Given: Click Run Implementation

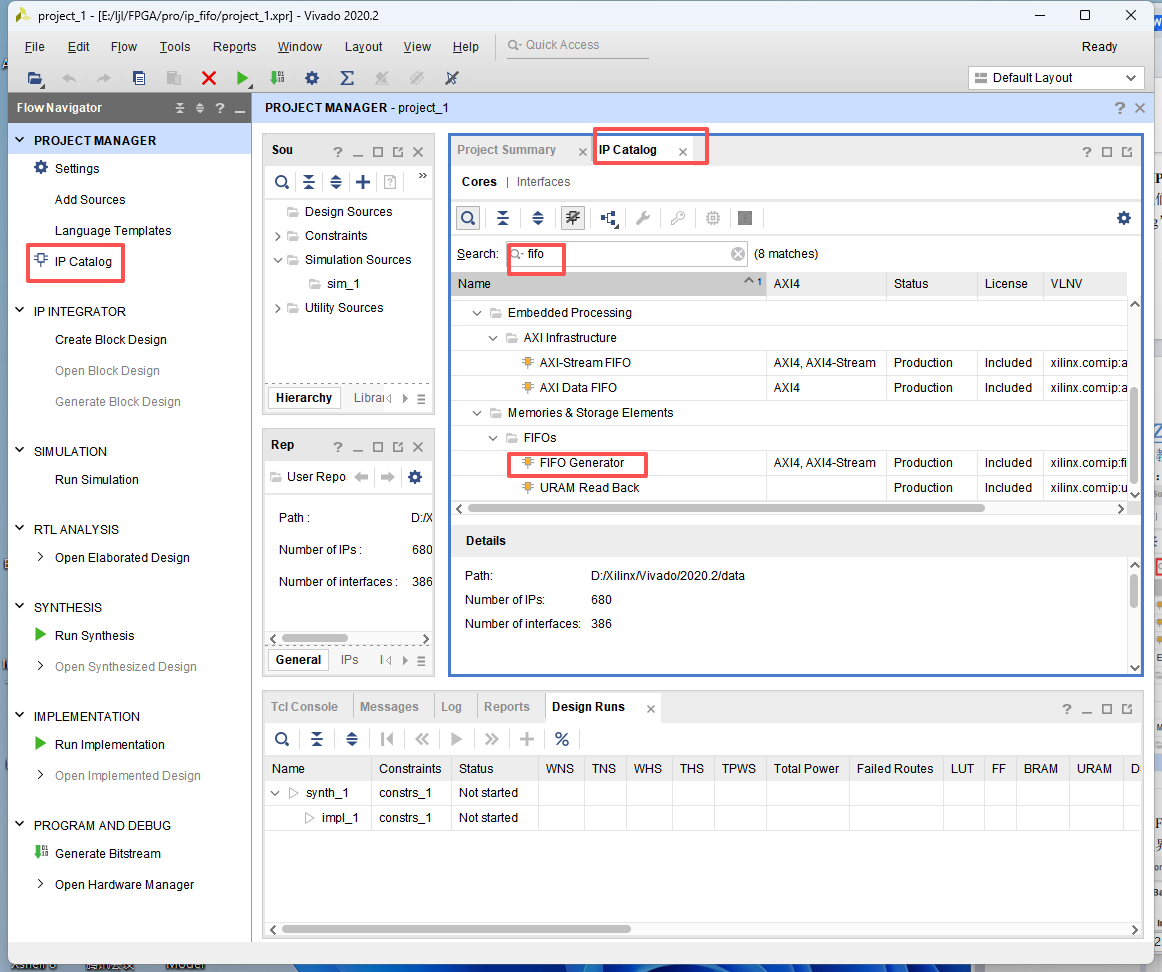Looking at the screenshot, I should click(110, 745).
